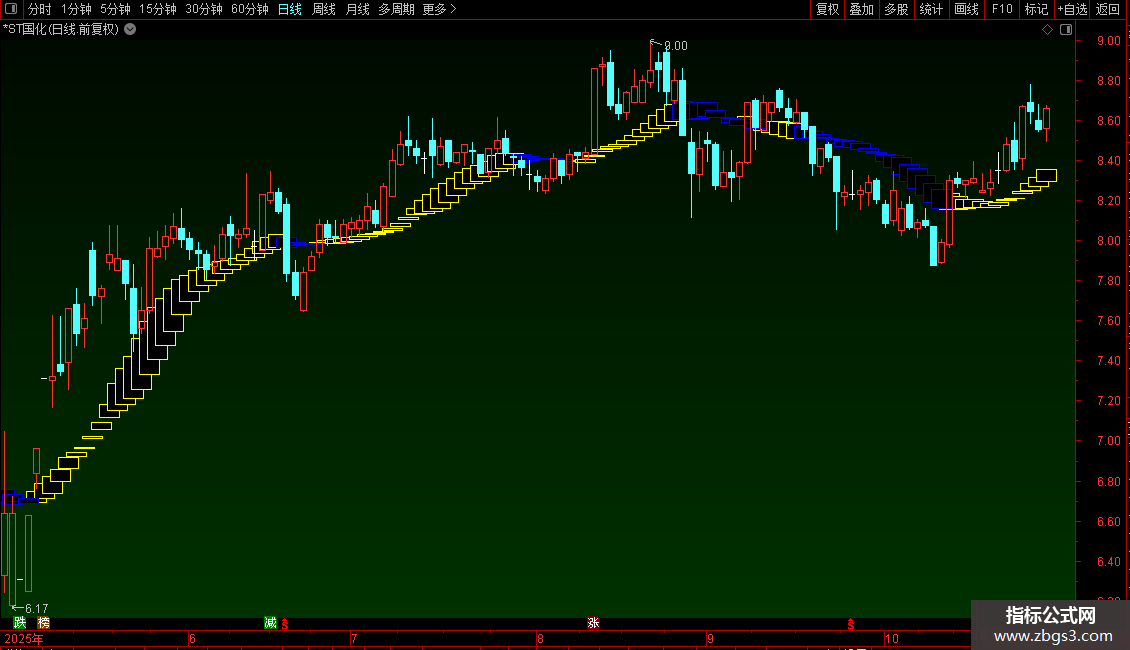Viewport: 1130px width, 650px height.
Task: Click the diamond icon near the price axis
Action: (1048, 30)
